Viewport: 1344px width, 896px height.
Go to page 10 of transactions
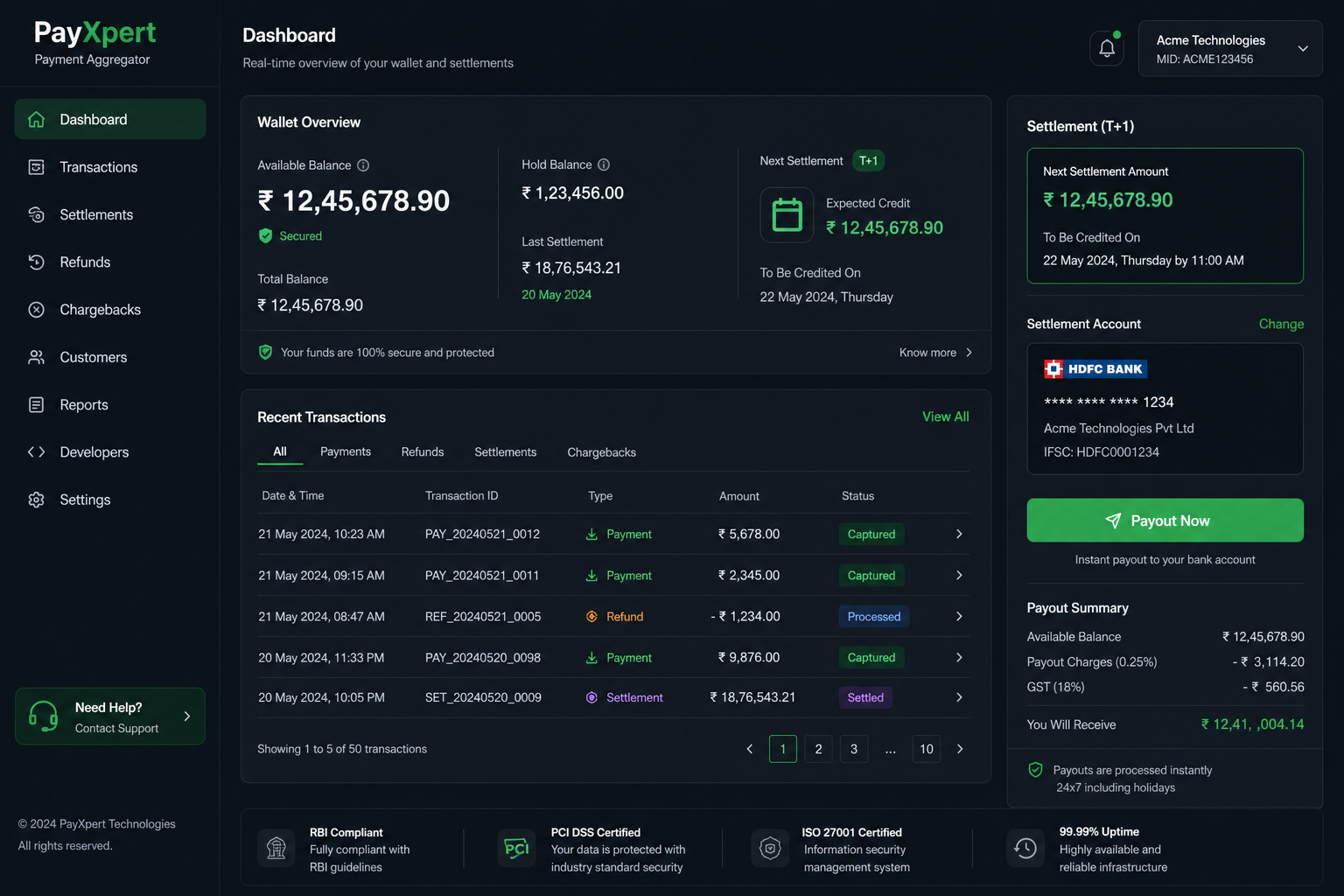pyautogui.click(x=927, y=749)
